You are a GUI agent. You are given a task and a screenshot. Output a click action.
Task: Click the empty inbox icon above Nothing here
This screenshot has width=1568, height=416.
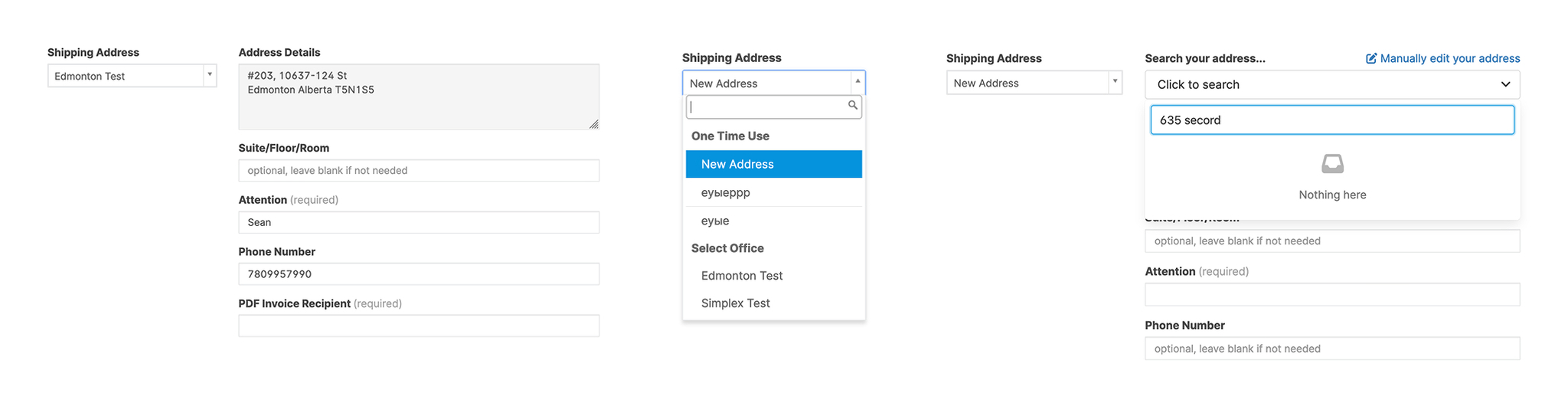pyautogui.click(x=1332, y=164)
